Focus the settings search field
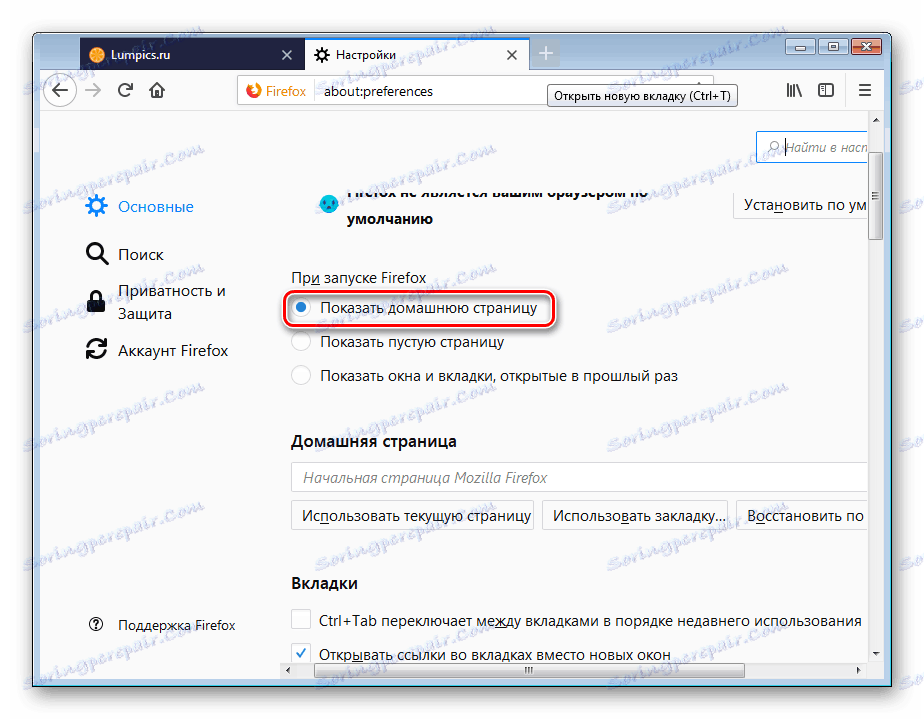Image resolution: width=924 pixels, height=719 pixels. coord(811,147)
